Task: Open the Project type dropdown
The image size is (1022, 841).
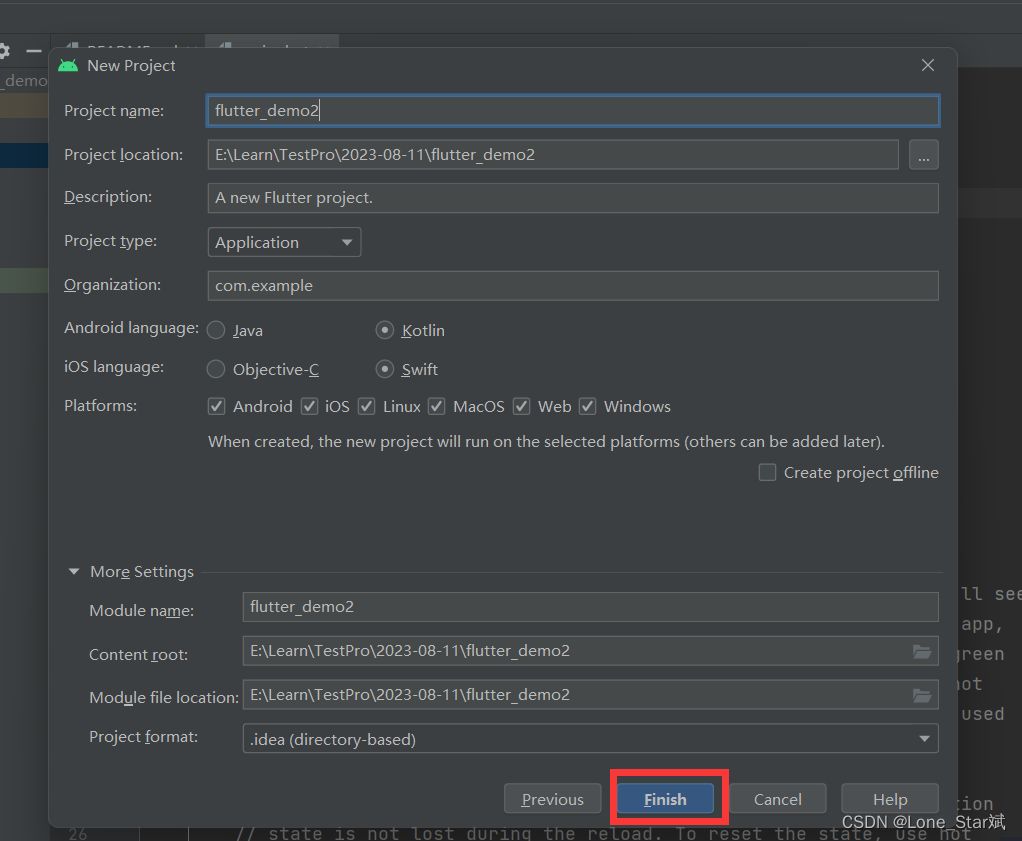Action: (284, 243)
